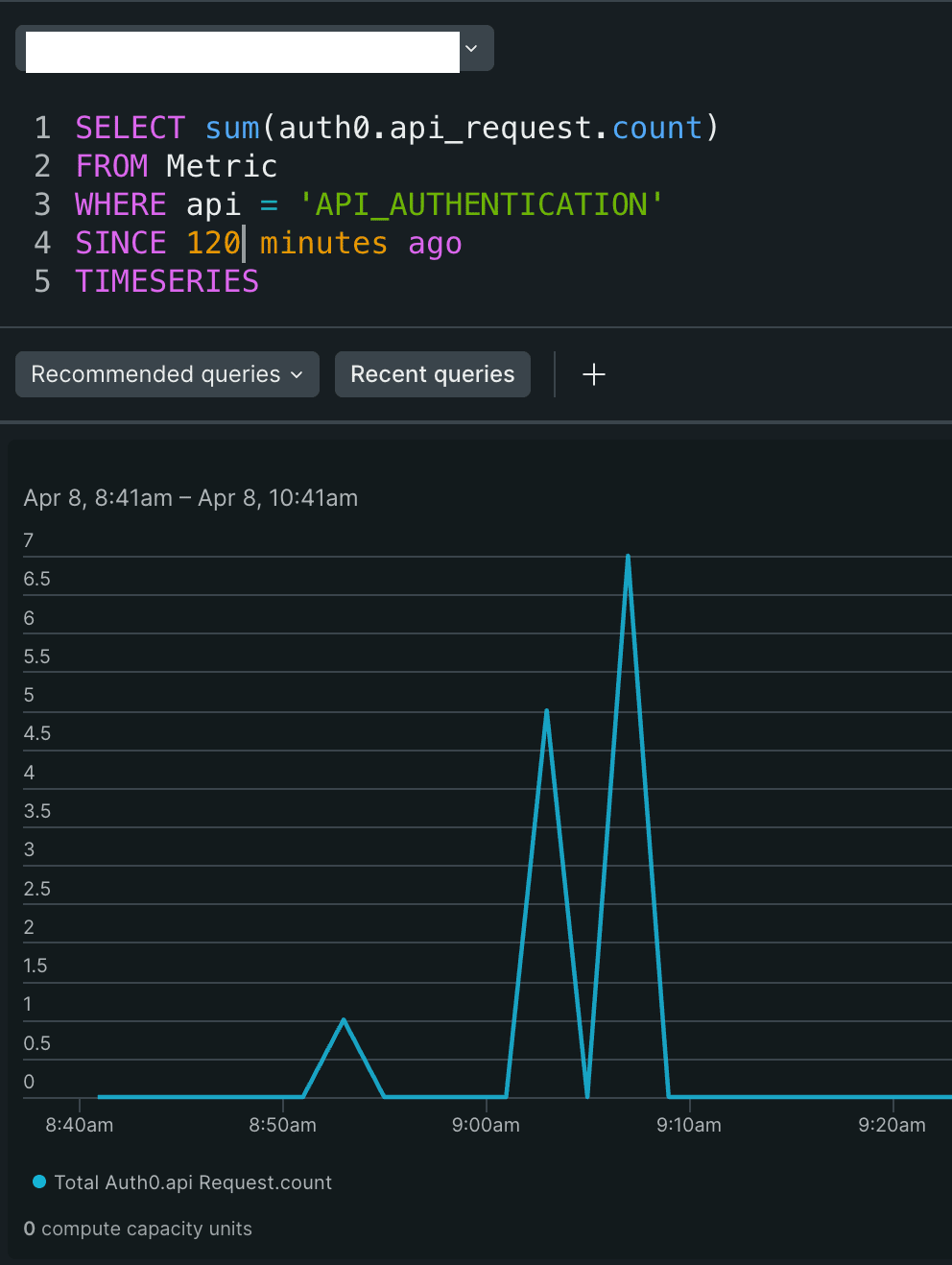Toggle the Total Auth0.api Request.count series
The width and height of the screenshot is (952, 1265).
(193, 1181)
